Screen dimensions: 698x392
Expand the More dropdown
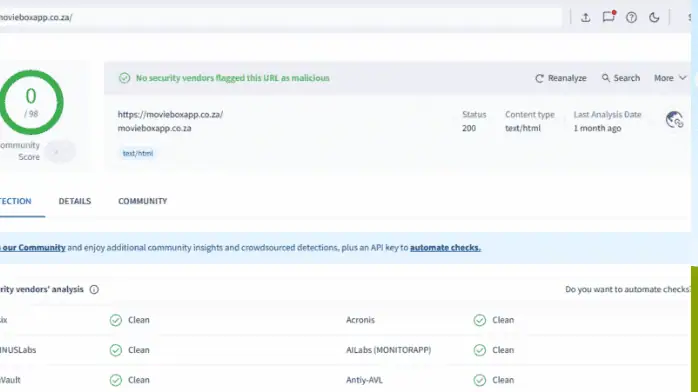(x=670, y=78)
